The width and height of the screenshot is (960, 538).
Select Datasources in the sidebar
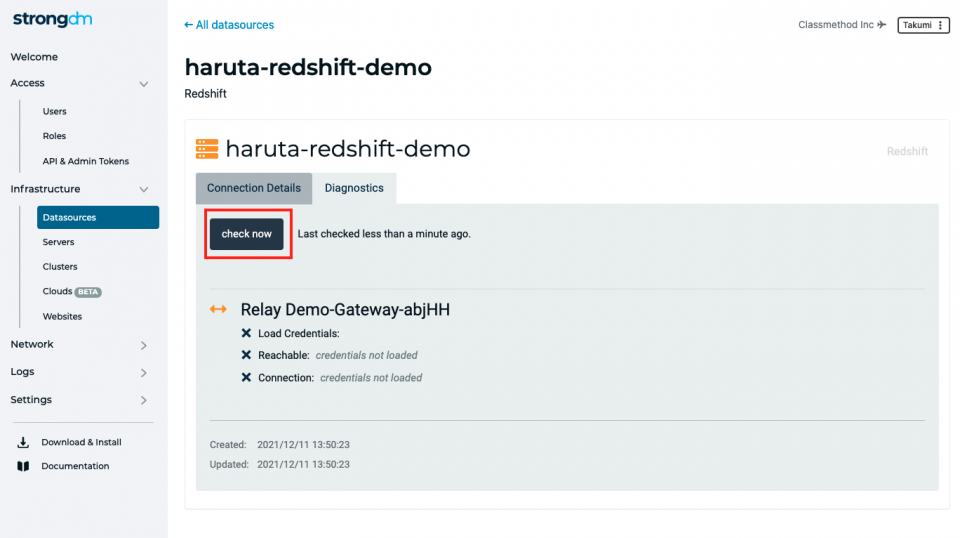point(98,217)
